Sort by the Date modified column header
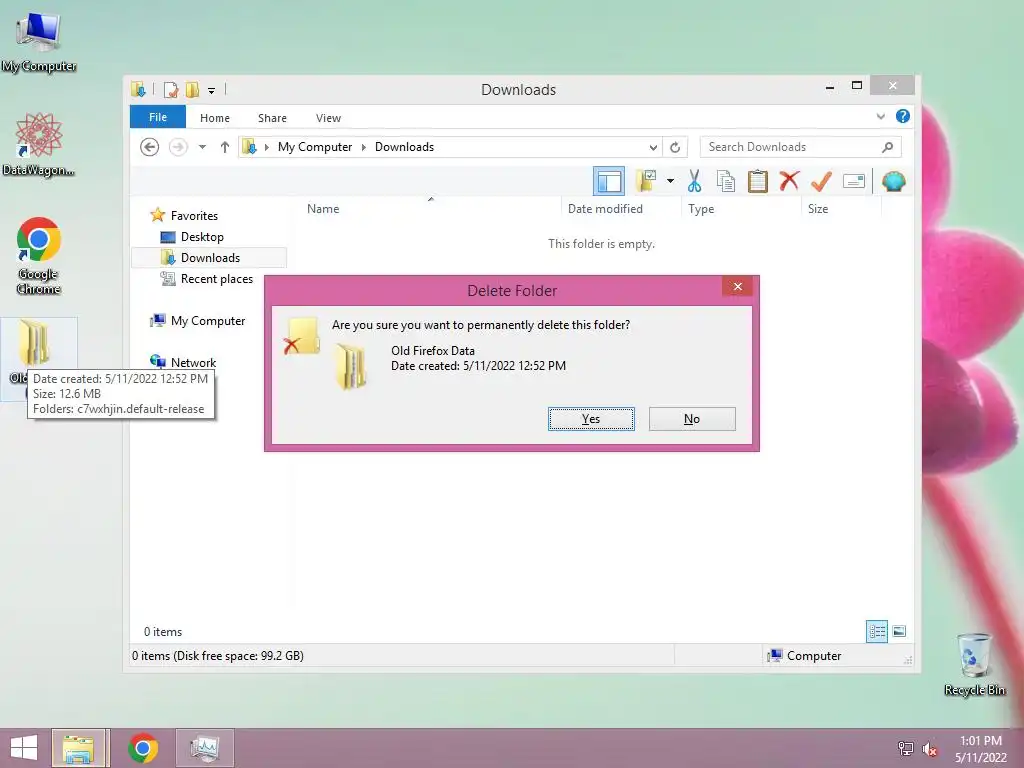This screenshot has height=768, width=1024. coord(605,209)
